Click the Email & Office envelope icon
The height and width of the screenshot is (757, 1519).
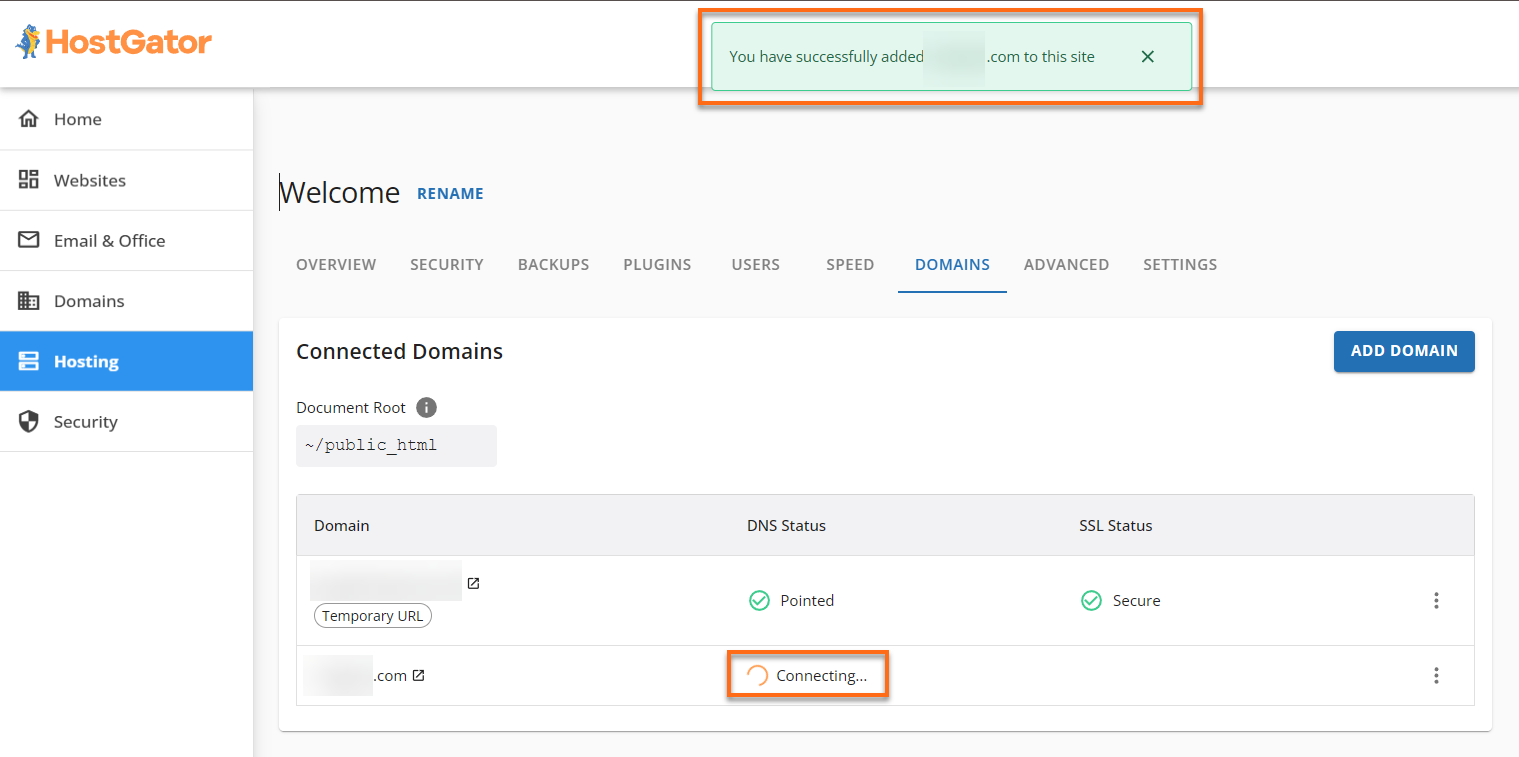[x=30, y=240]
